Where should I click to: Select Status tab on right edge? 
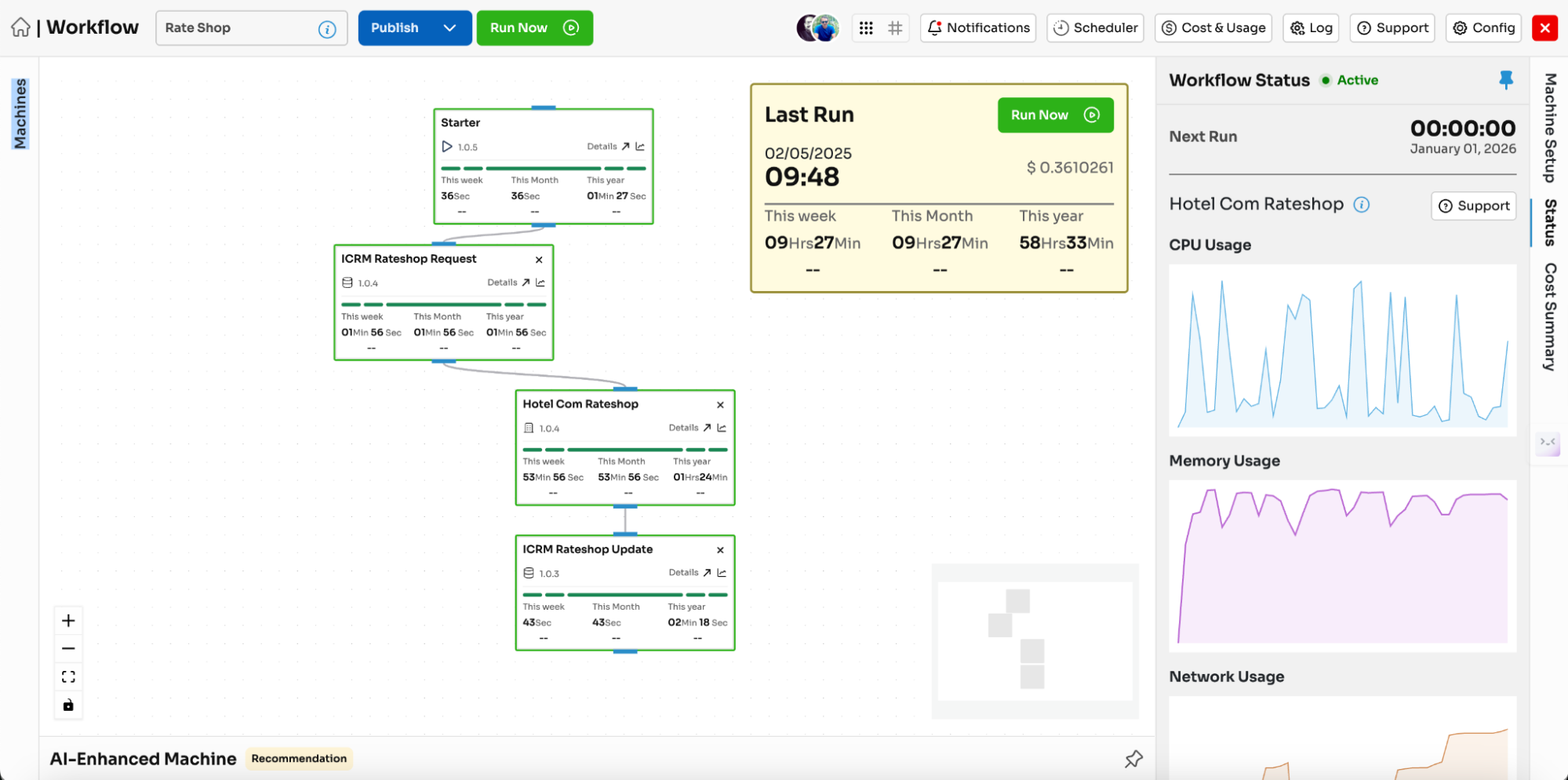point(1549,222)
